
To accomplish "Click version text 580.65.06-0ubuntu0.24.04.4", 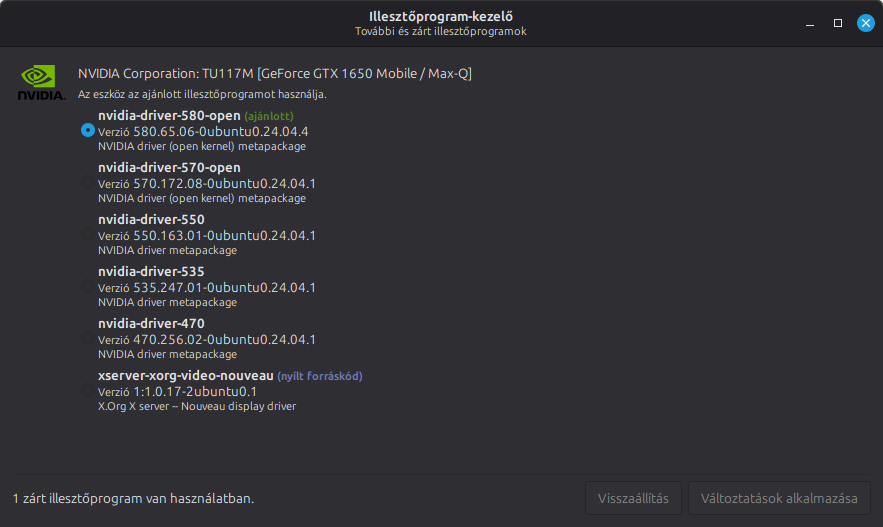I will point(220,131).
